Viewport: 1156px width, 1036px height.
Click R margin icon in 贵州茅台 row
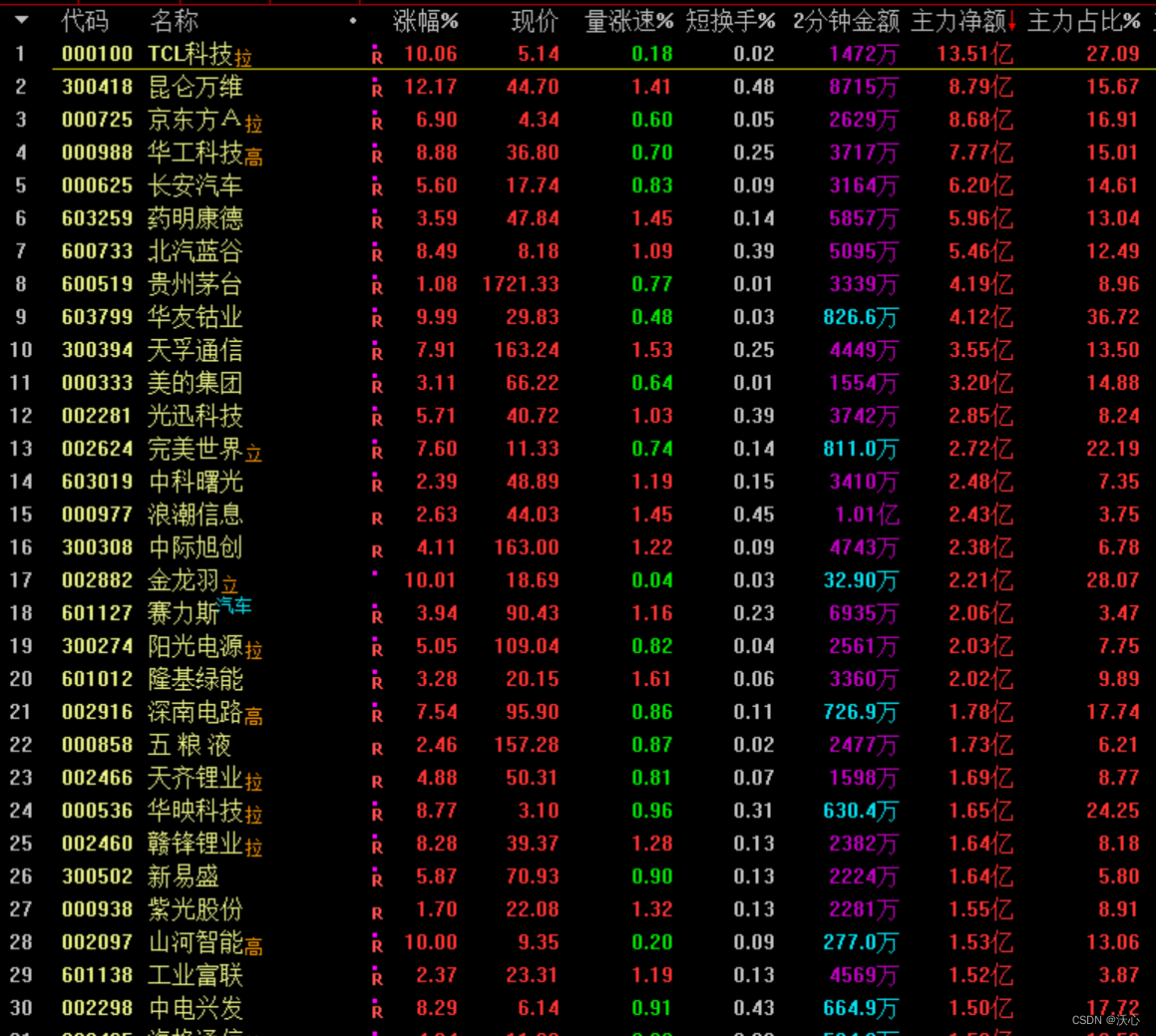coord(377,287)
